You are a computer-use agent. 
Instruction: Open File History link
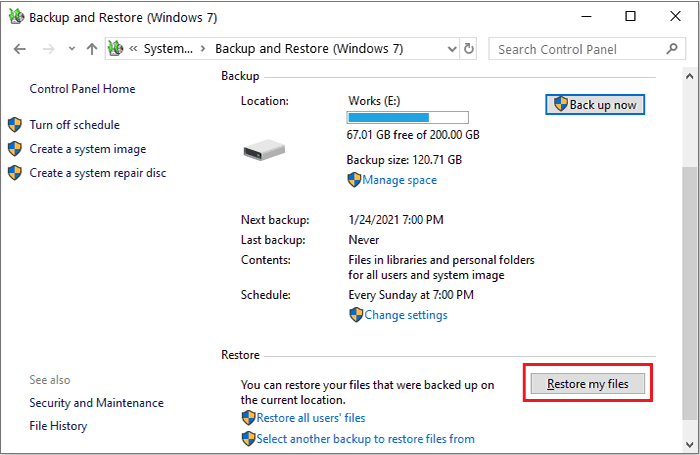click(58, 426)
